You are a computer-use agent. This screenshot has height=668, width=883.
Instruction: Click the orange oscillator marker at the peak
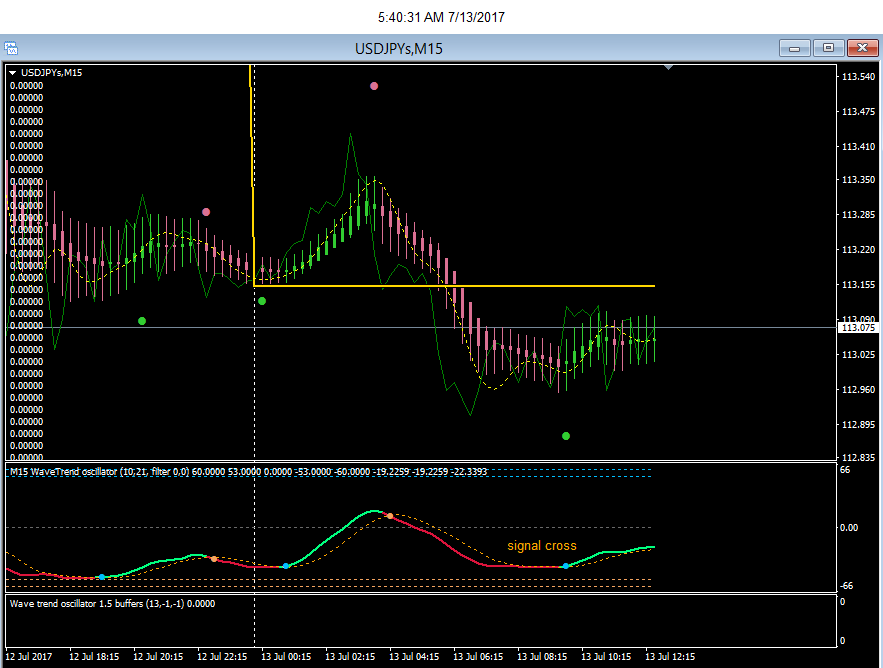tap(390, 516)
